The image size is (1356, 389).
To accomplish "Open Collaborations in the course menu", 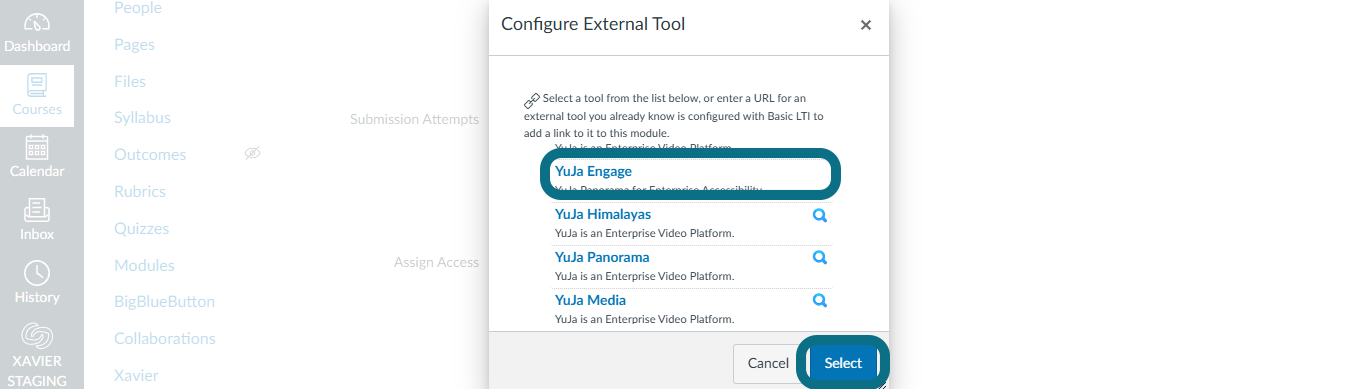I will pos(165,338).
